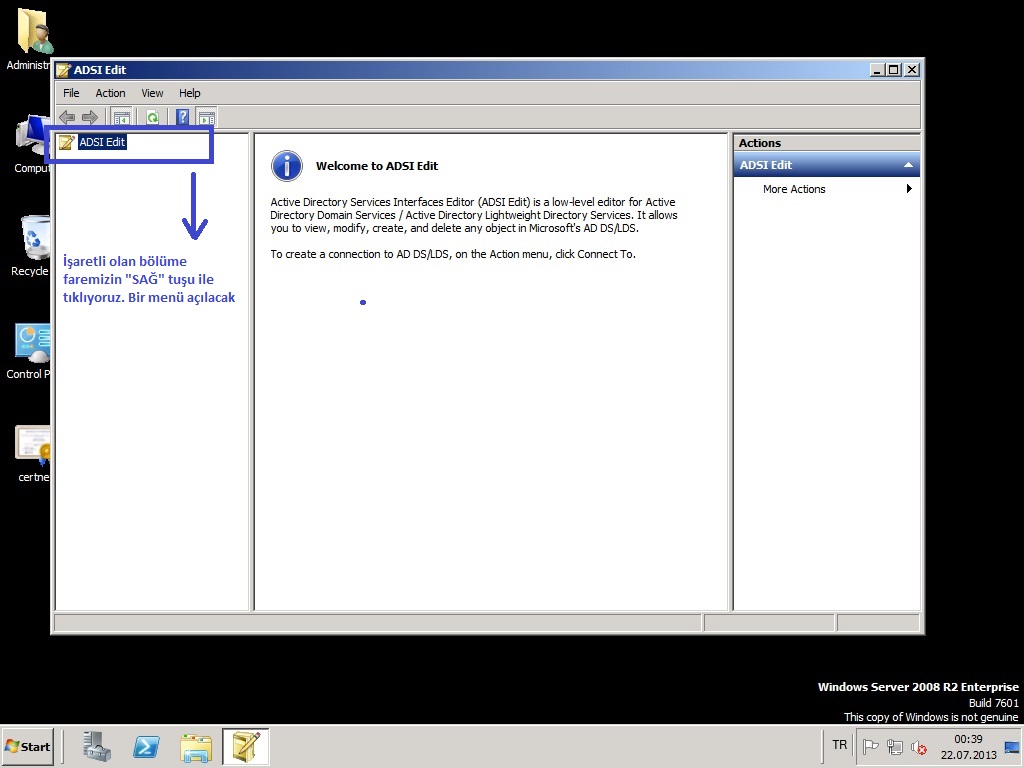Screen dimensions: 1024x768
Task: Open the View menu
Action: pyautogui.click(x=152, y=93)
